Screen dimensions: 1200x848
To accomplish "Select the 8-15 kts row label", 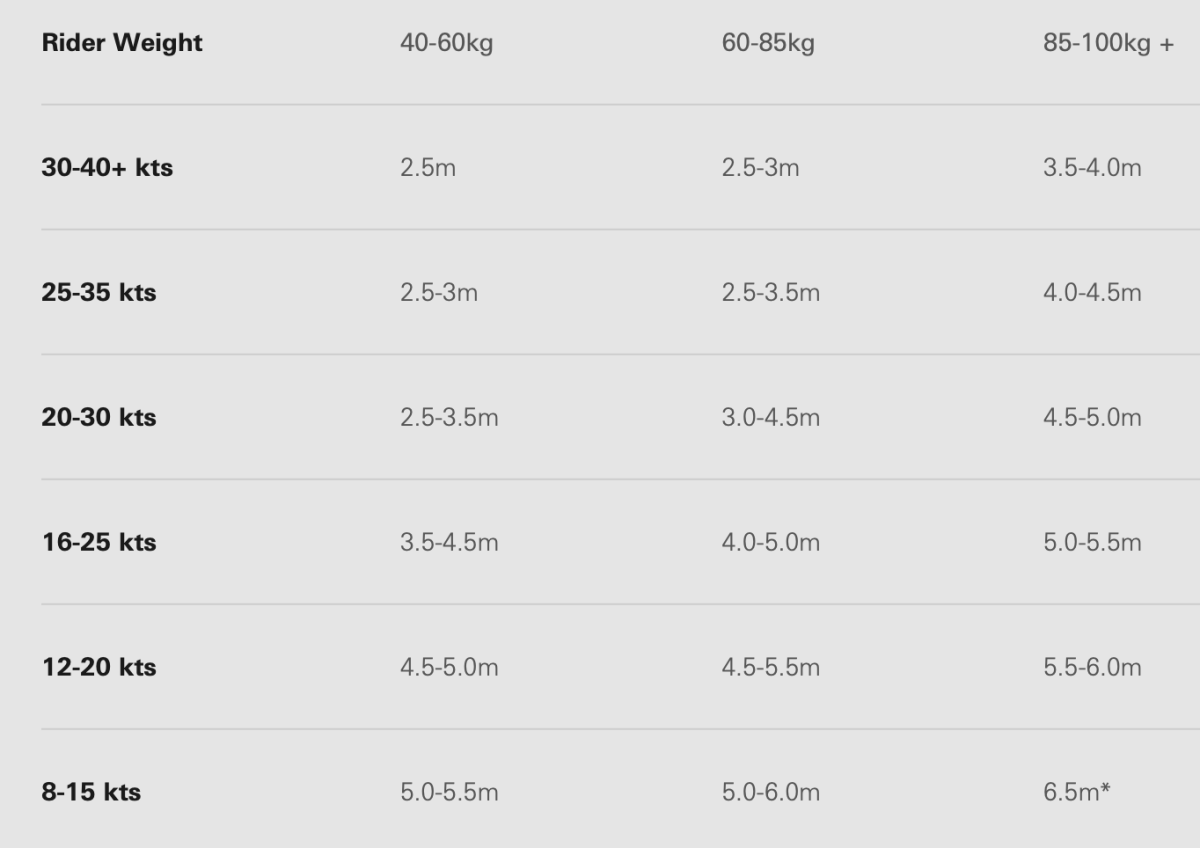I will tap(91, 793).
